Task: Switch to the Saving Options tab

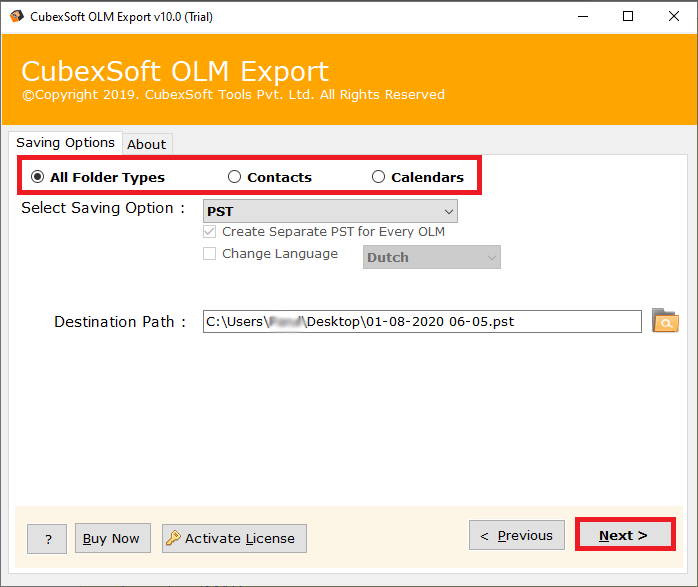Action: click(65, 143)
